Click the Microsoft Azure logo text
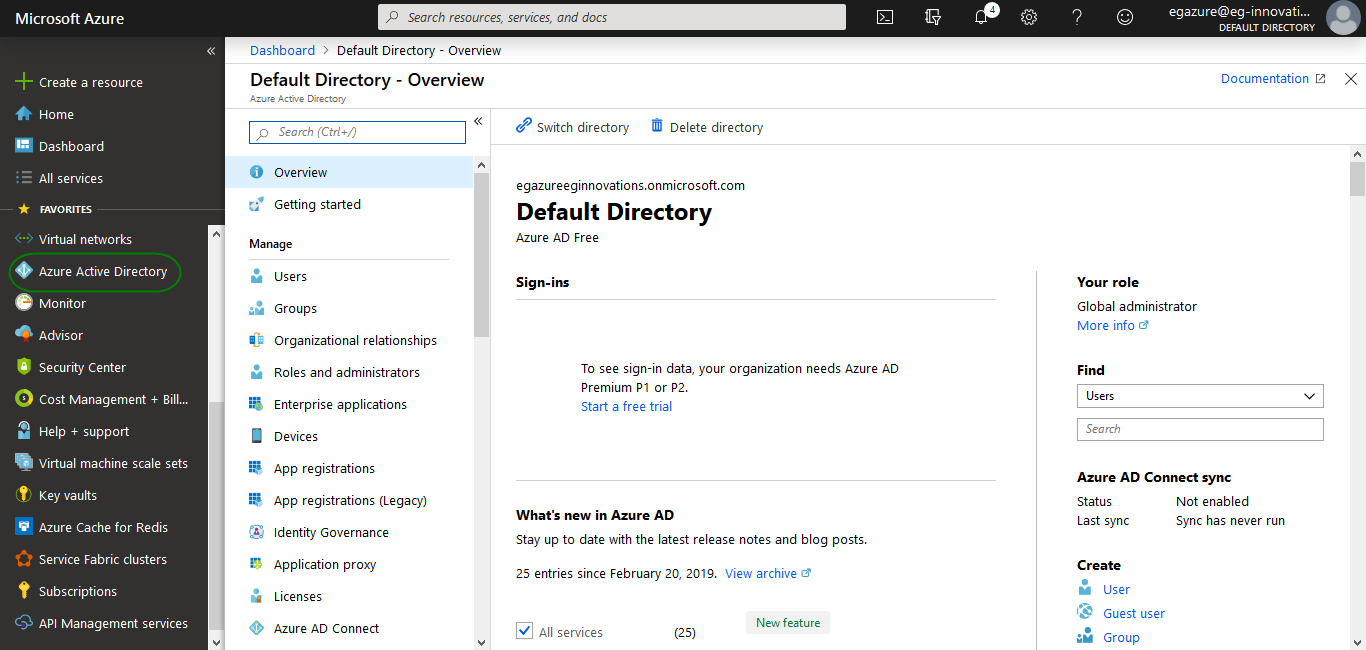Screen dimensions: 1366x650 click(x=70, y=18)
